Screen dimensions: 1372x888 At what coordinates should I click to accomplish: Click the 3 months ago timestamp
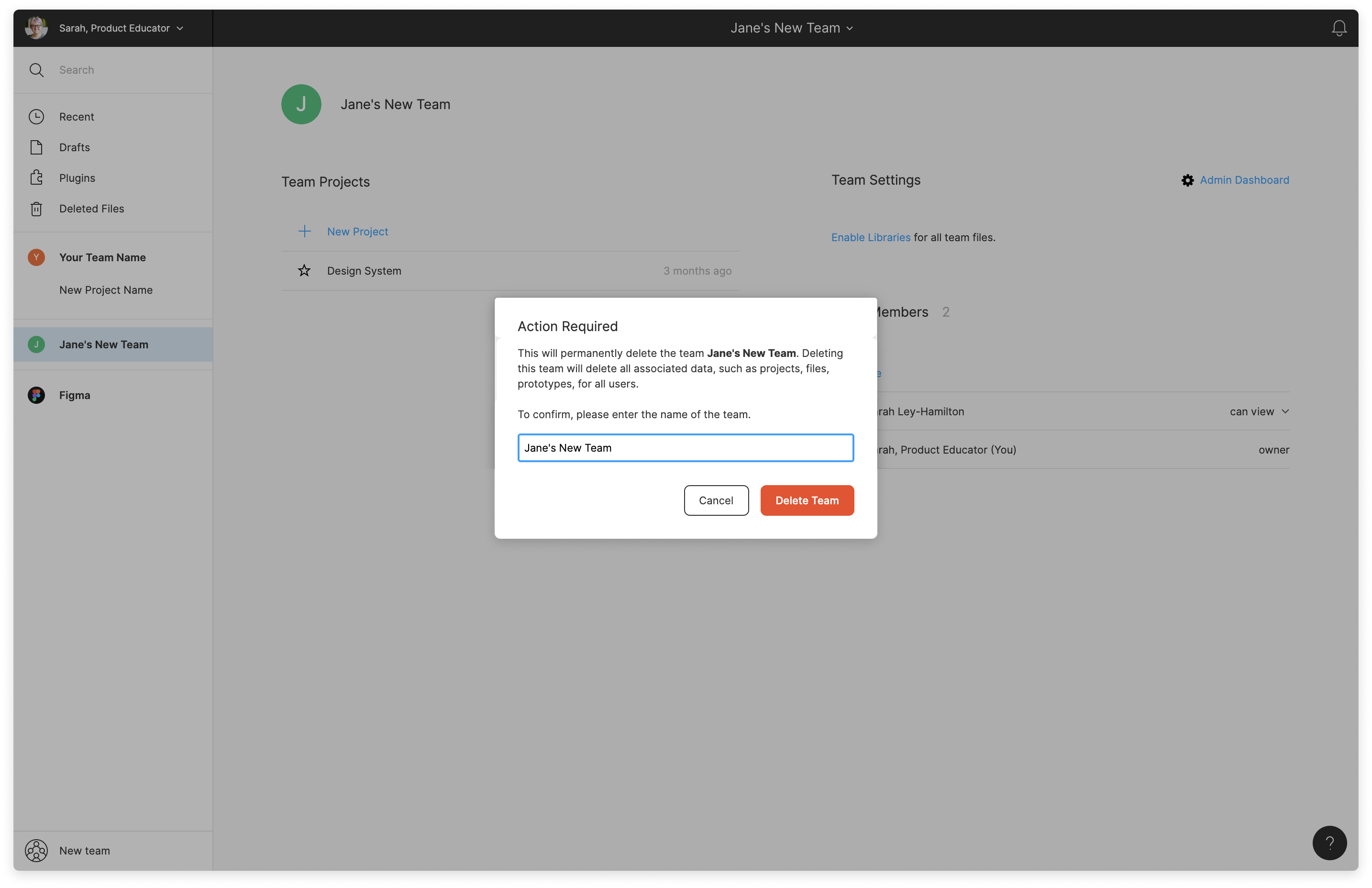(x=697, y=270)
